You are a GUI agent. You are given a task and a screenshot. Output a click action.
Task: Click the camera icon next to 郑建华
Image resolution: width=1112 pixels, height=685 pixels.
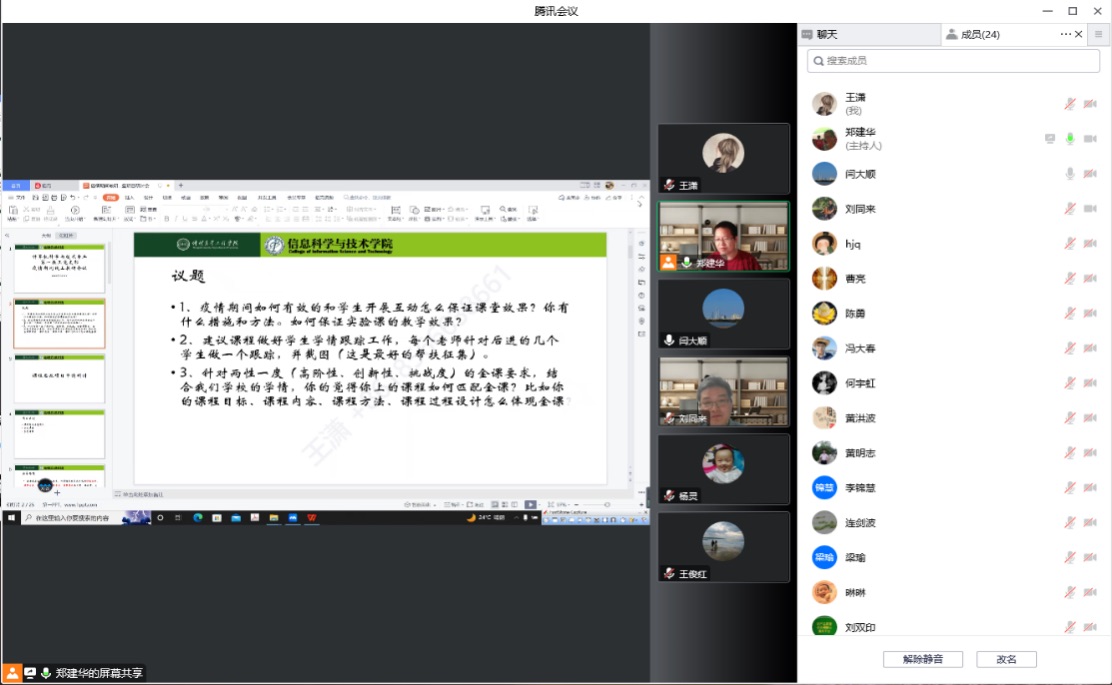click(1090, 139)
